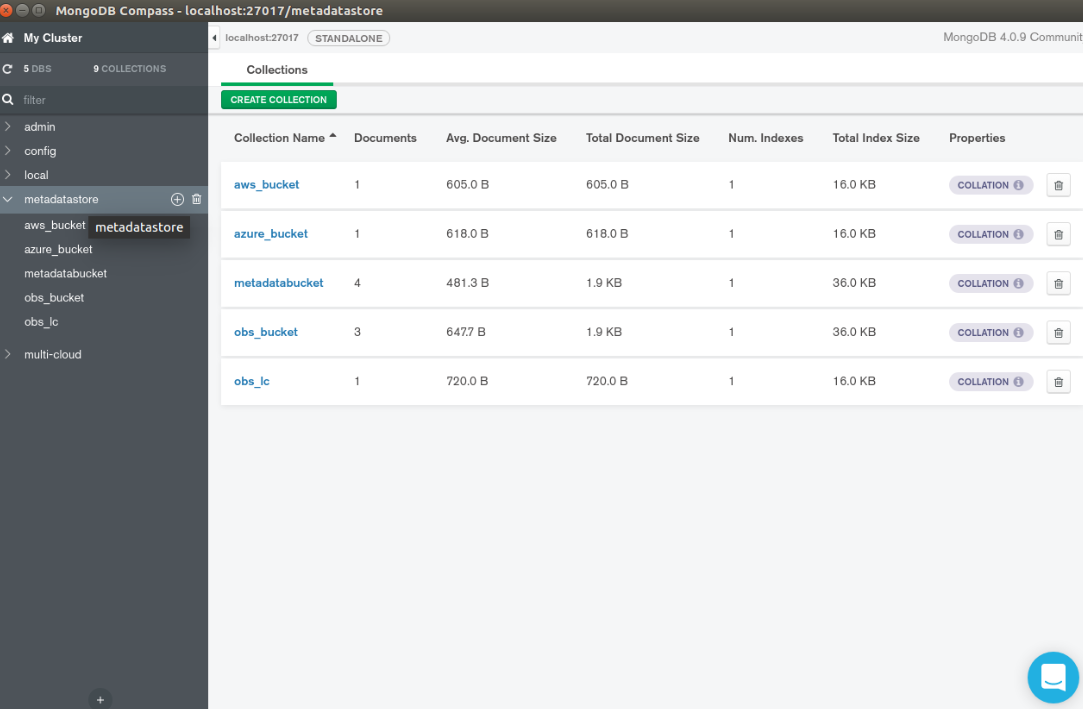Open azure_bucket collection link in table

(271, 233)
